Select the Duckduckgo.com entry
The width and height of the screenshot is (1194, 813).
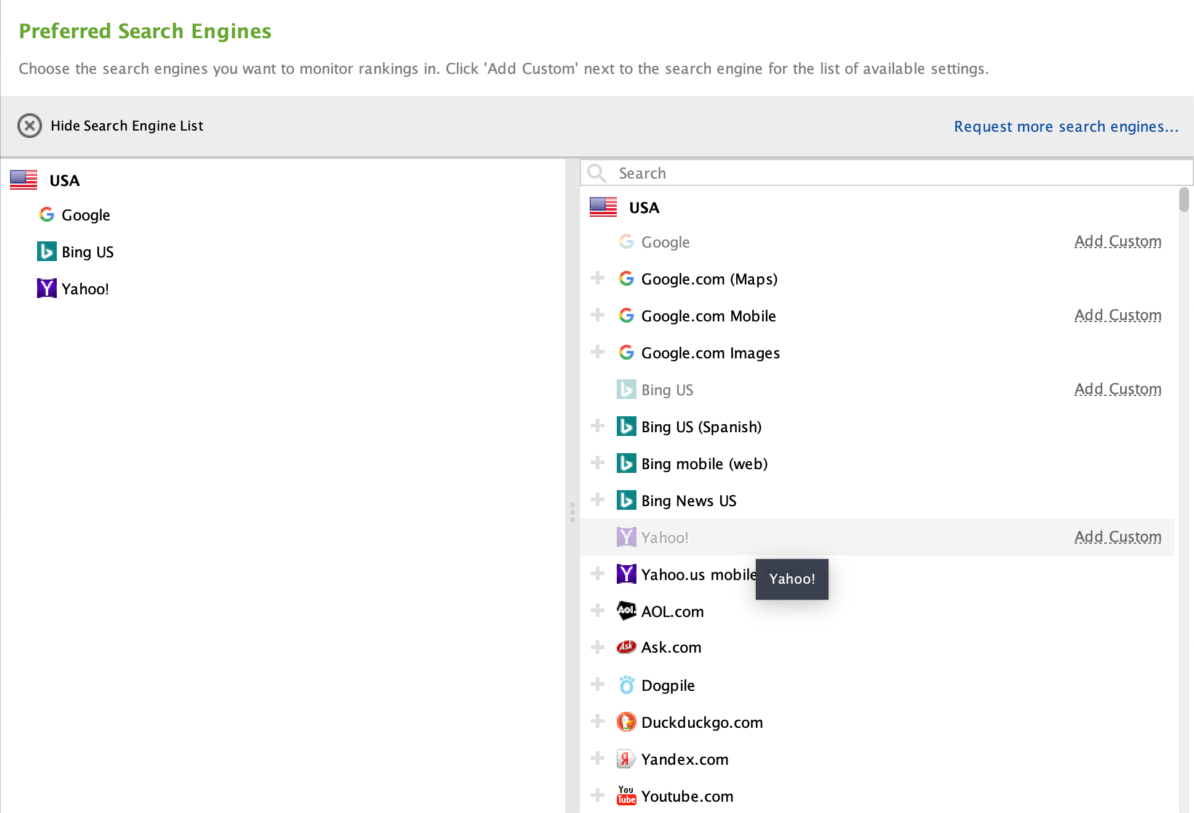tap(701, 722)
